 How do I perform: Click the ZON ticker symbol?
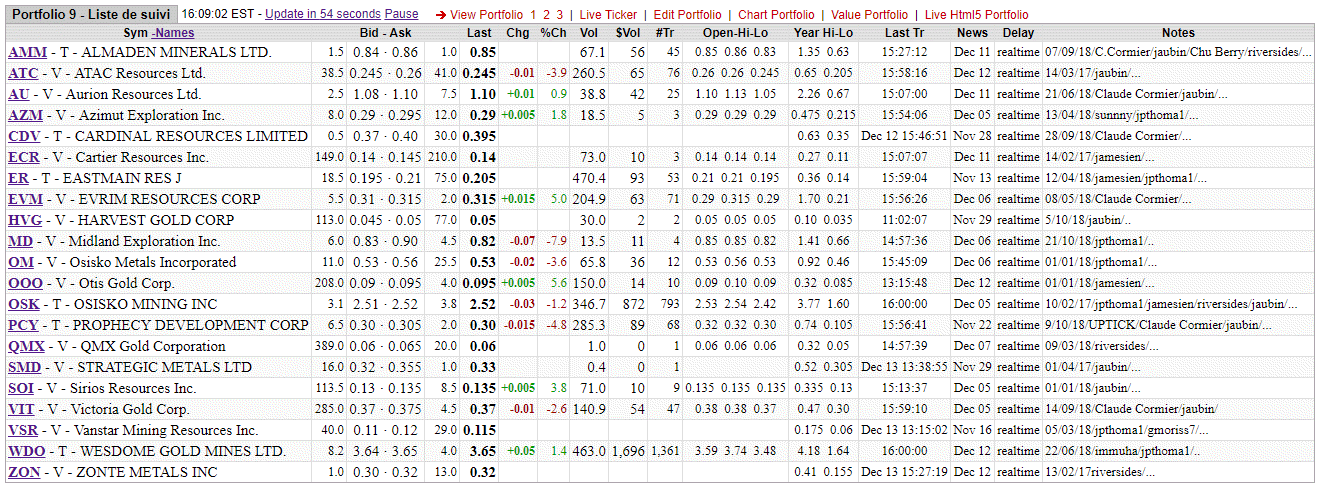click(24, 472)
